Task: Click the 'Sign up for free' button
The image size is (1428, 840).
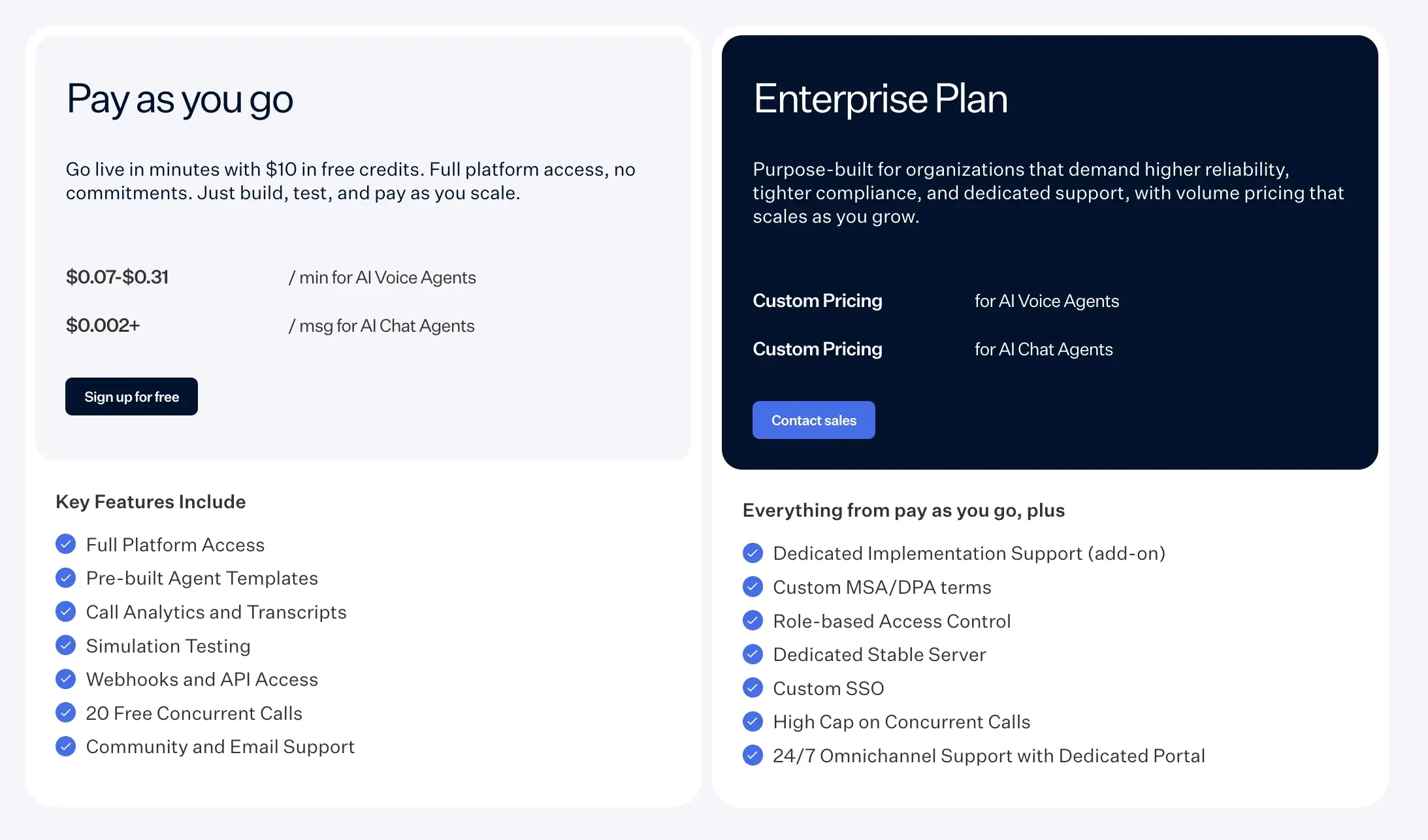Action: 131,396
